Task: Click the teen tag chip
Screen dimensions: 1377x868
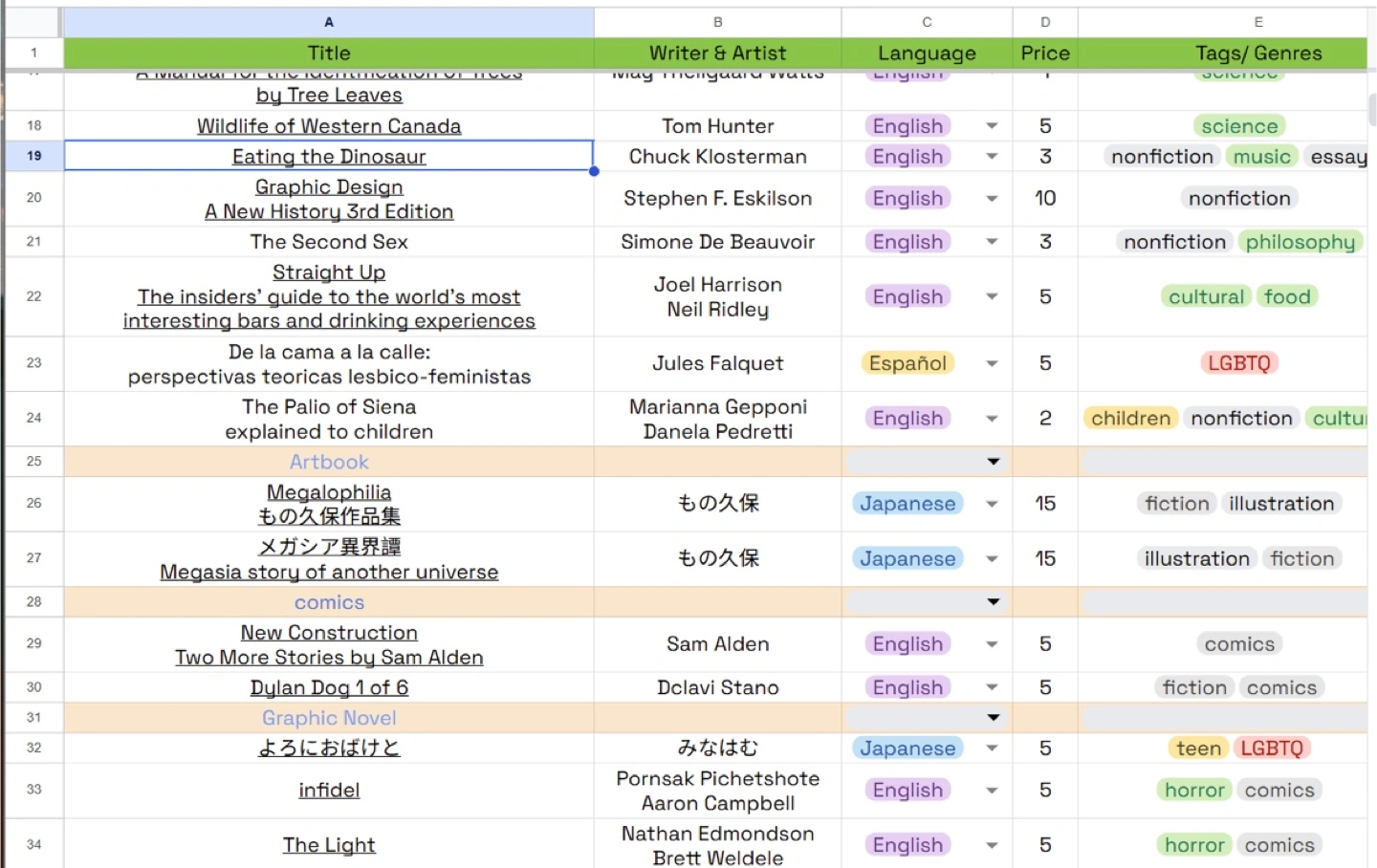Action: [x=1198, y=749]
